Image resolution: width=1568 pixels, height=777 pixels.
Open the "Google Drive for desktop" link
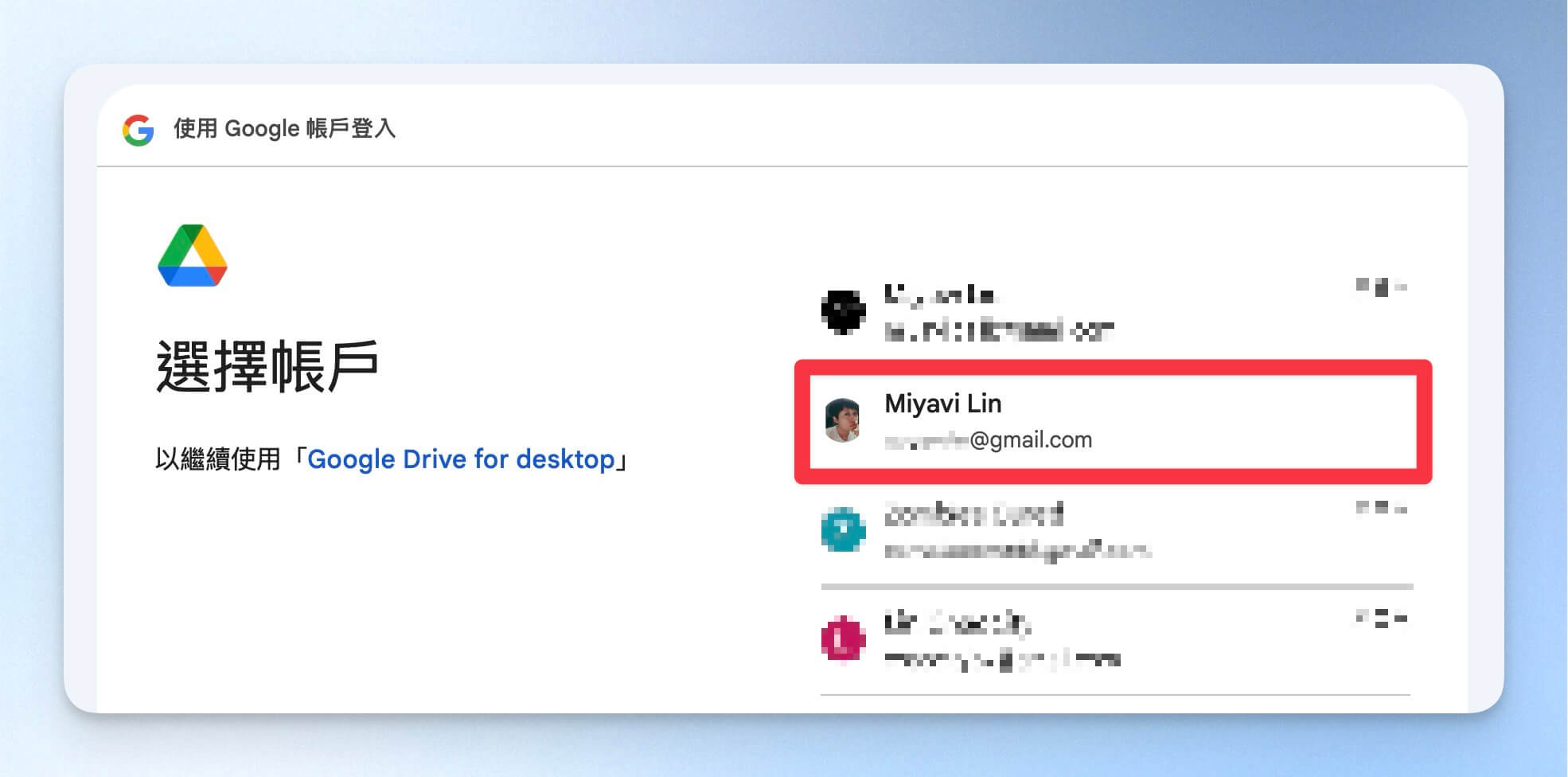461,459
